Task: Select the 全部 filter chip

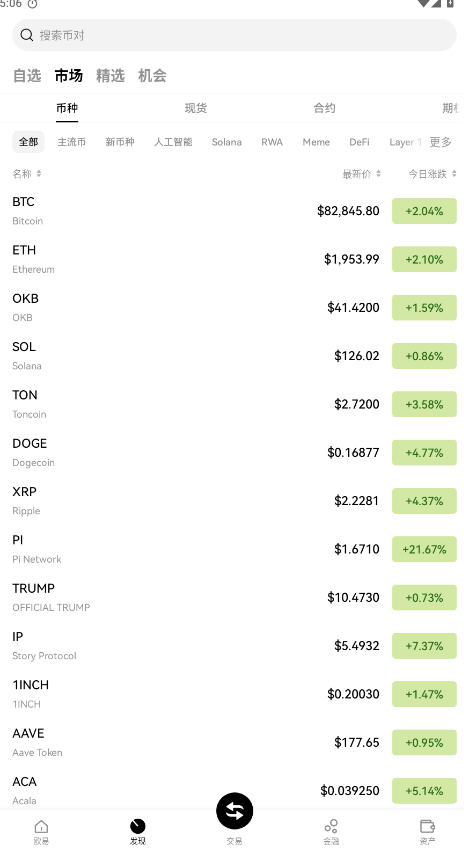Action: pyautogui.click(x=29, y=142)
